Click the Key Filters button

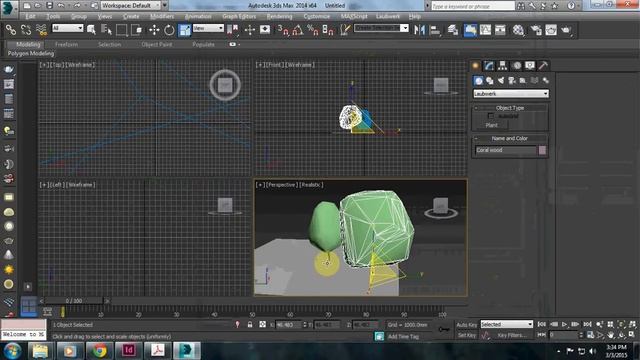(x=512, y=335)
